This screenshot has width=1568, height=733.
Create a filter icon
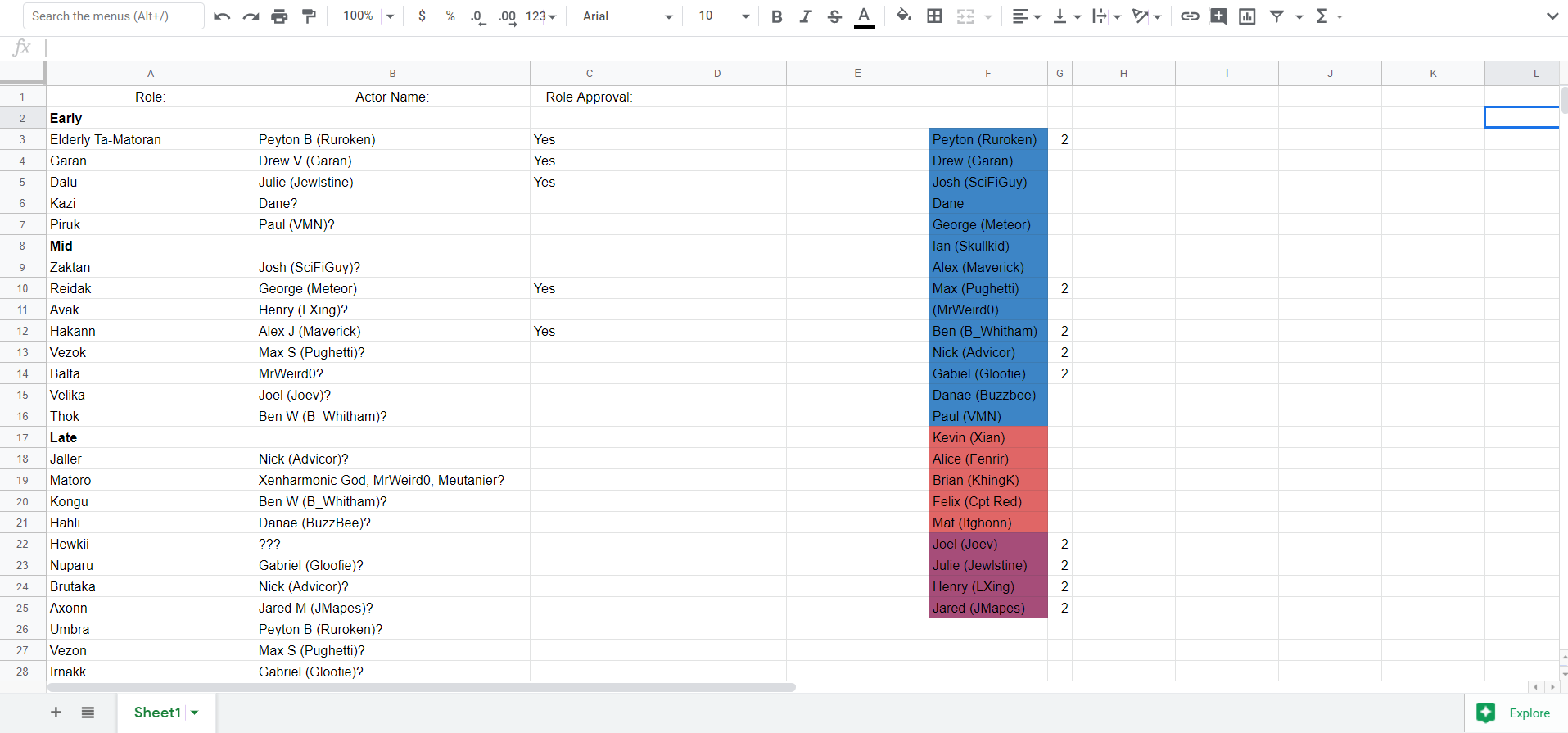pos(1277,16)
